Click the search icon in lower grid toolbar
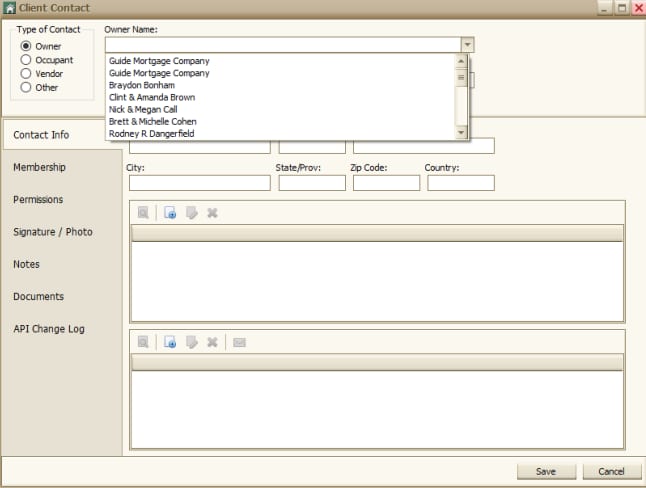This screenshot has width=646, height=488. (x=143, y=342)
